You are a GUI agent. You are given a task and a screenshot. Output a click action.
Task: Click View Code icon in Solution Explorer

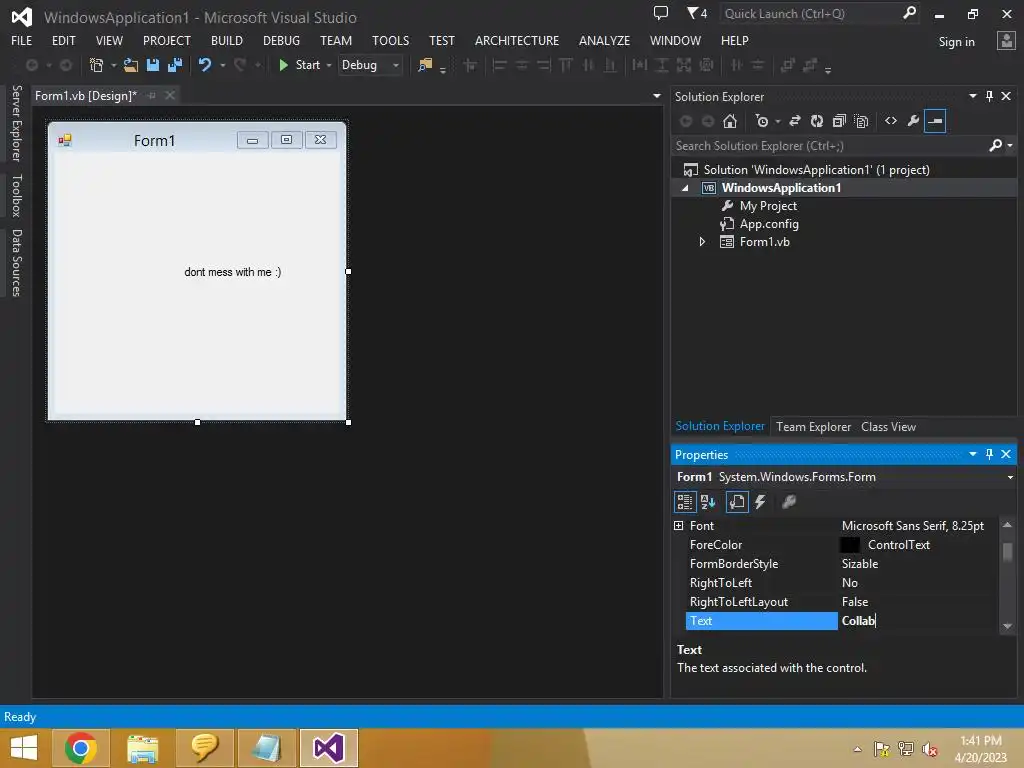pyautogui.click(x=891, y=121)
